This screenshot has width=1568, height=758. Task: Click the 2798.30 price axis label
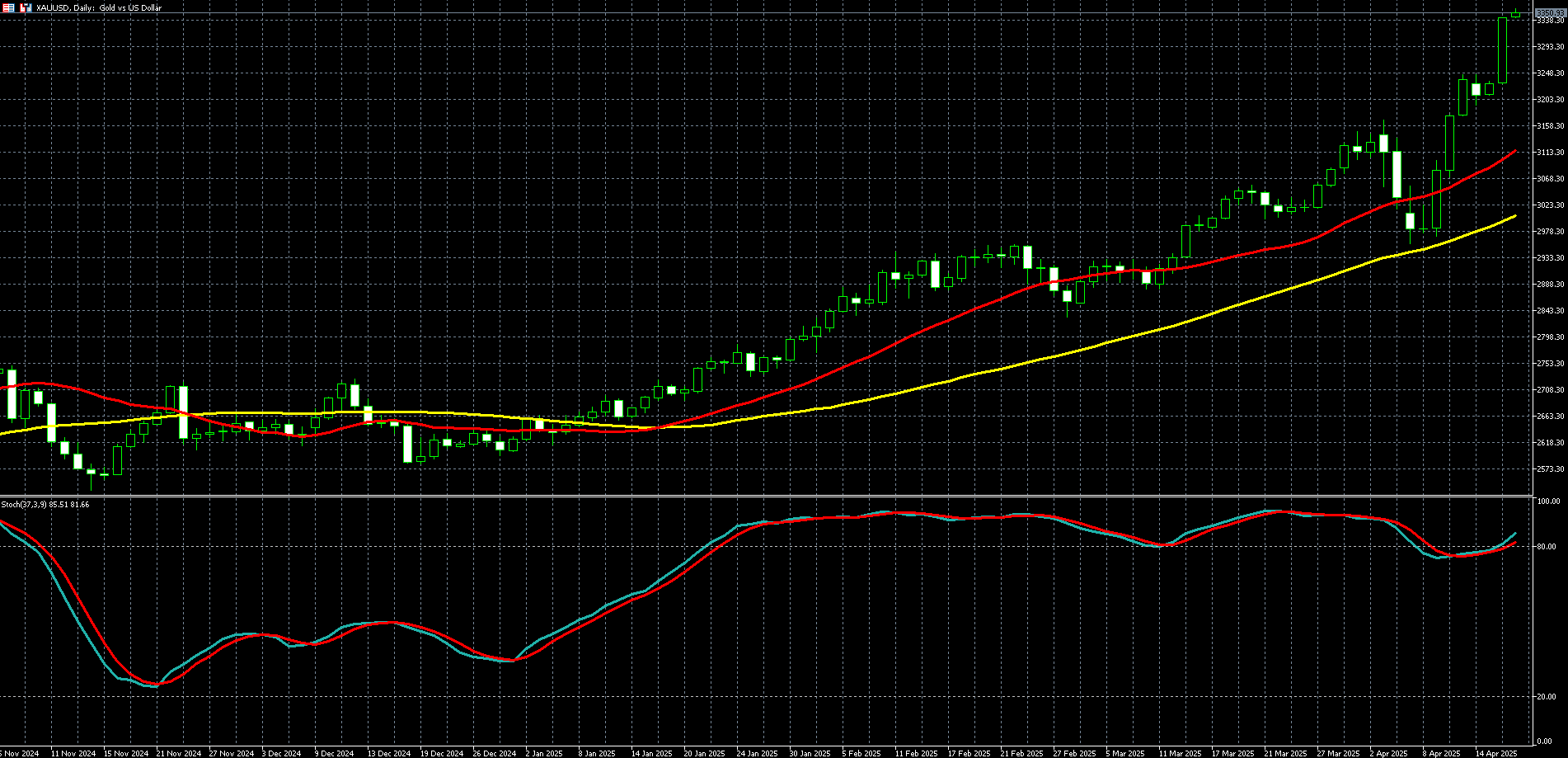1551,337
